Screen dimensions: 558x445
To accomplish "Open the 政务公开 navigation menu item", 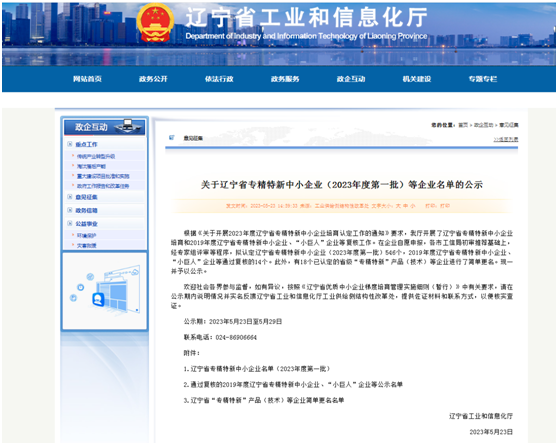I will click(153, 79).
